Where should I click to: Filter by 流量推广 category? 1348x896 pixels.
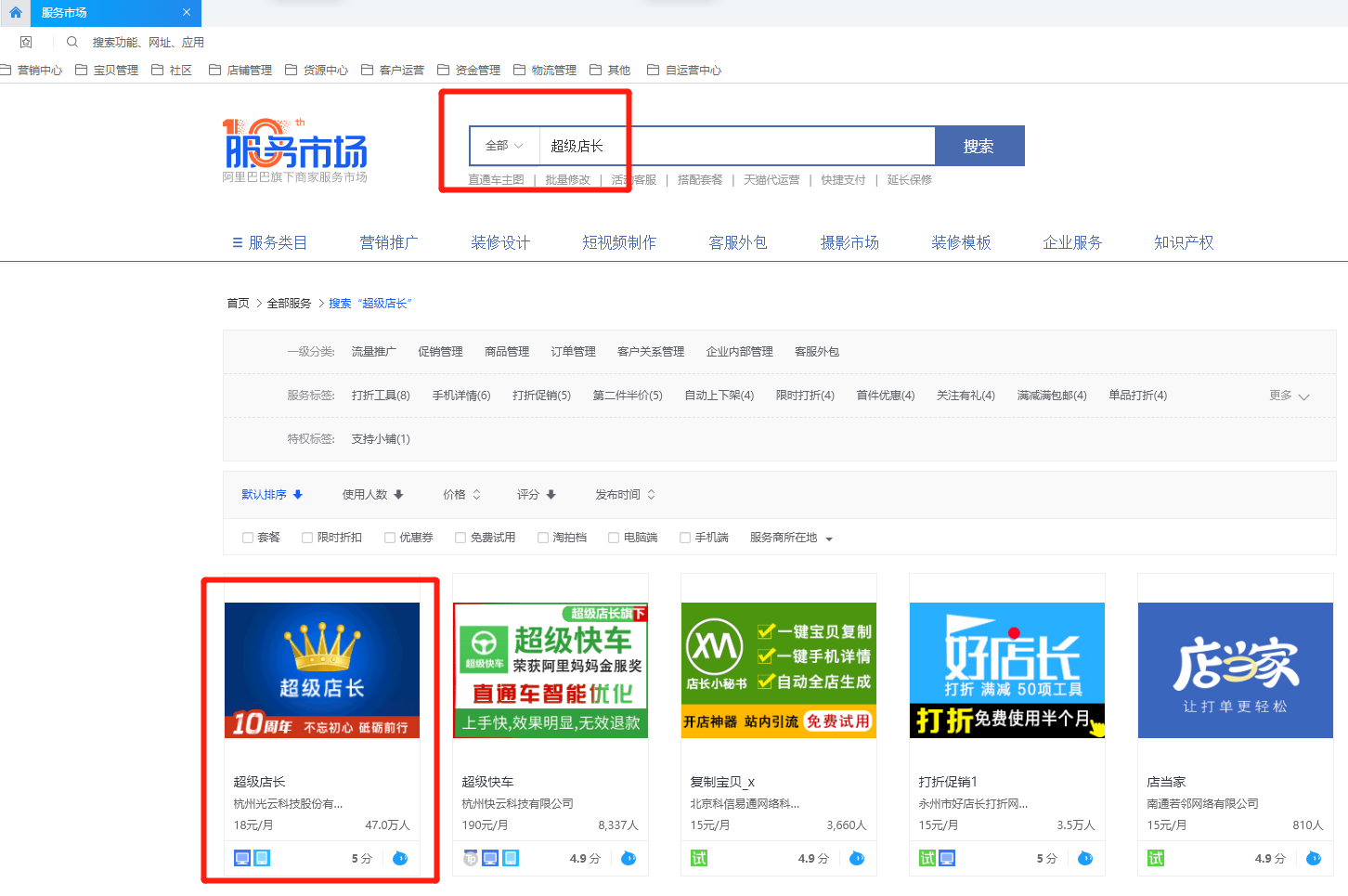pos(373,352)
